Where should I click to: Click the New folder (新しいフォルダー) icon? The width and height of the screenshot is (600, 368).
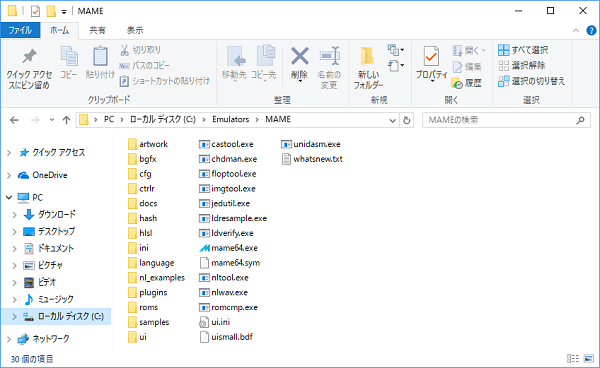coord(368,56)
